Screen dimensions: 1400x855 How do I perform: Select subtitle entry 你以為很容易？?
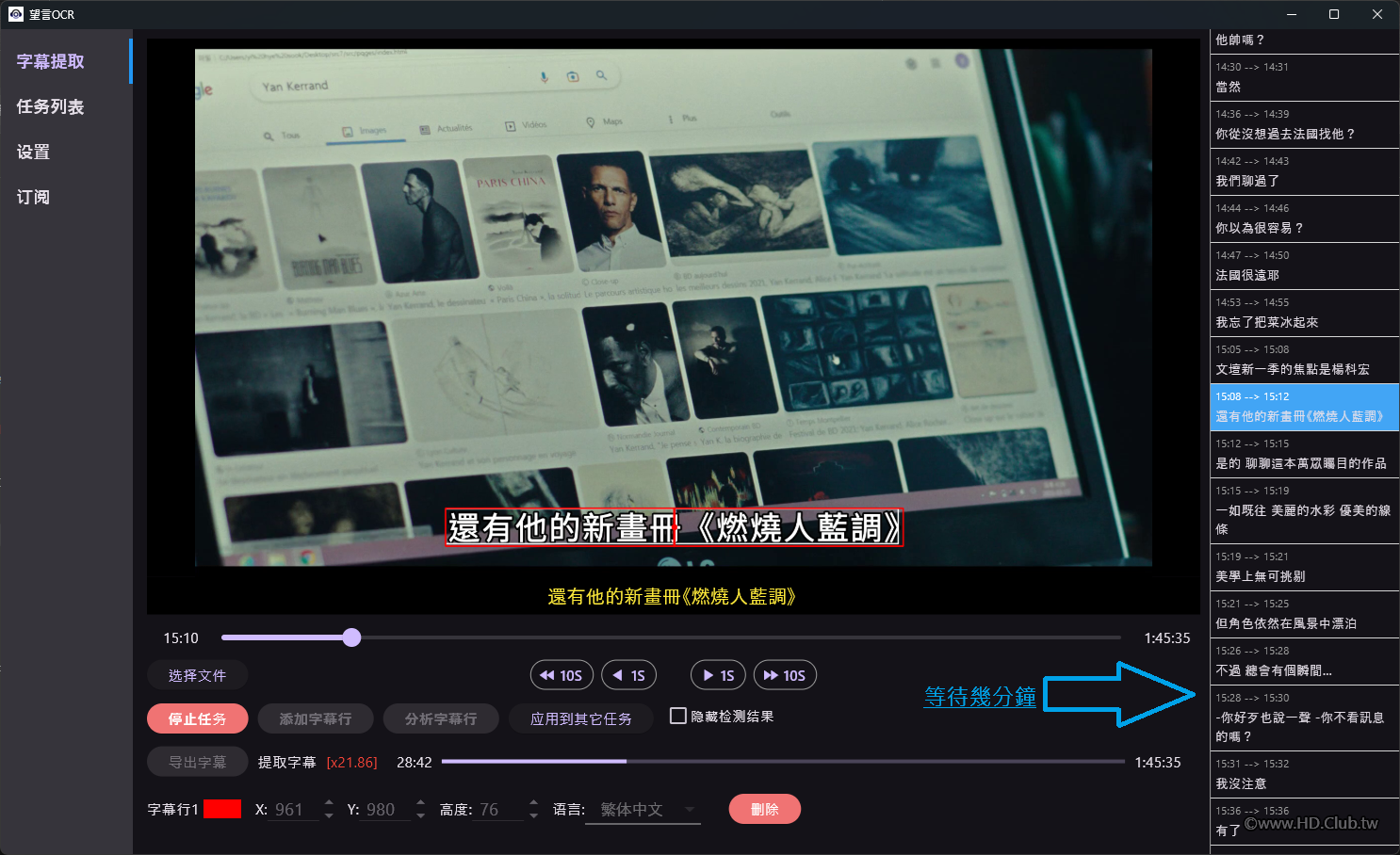[1304, 218]
